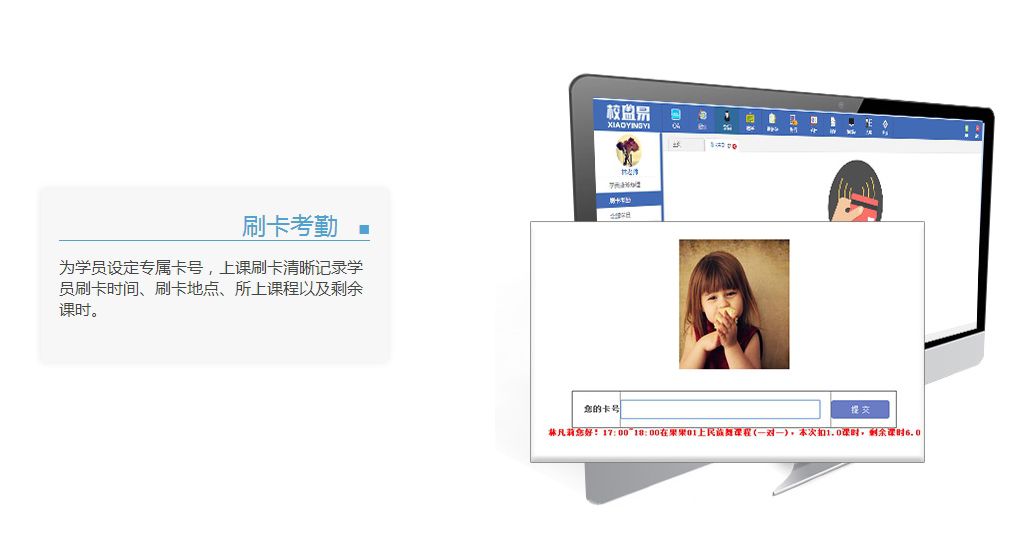The width and height of the screenshot is (1025, 547).
Task: Click the 校盈易 XIAOYINGYI logo
Action: tap(627, 116)
